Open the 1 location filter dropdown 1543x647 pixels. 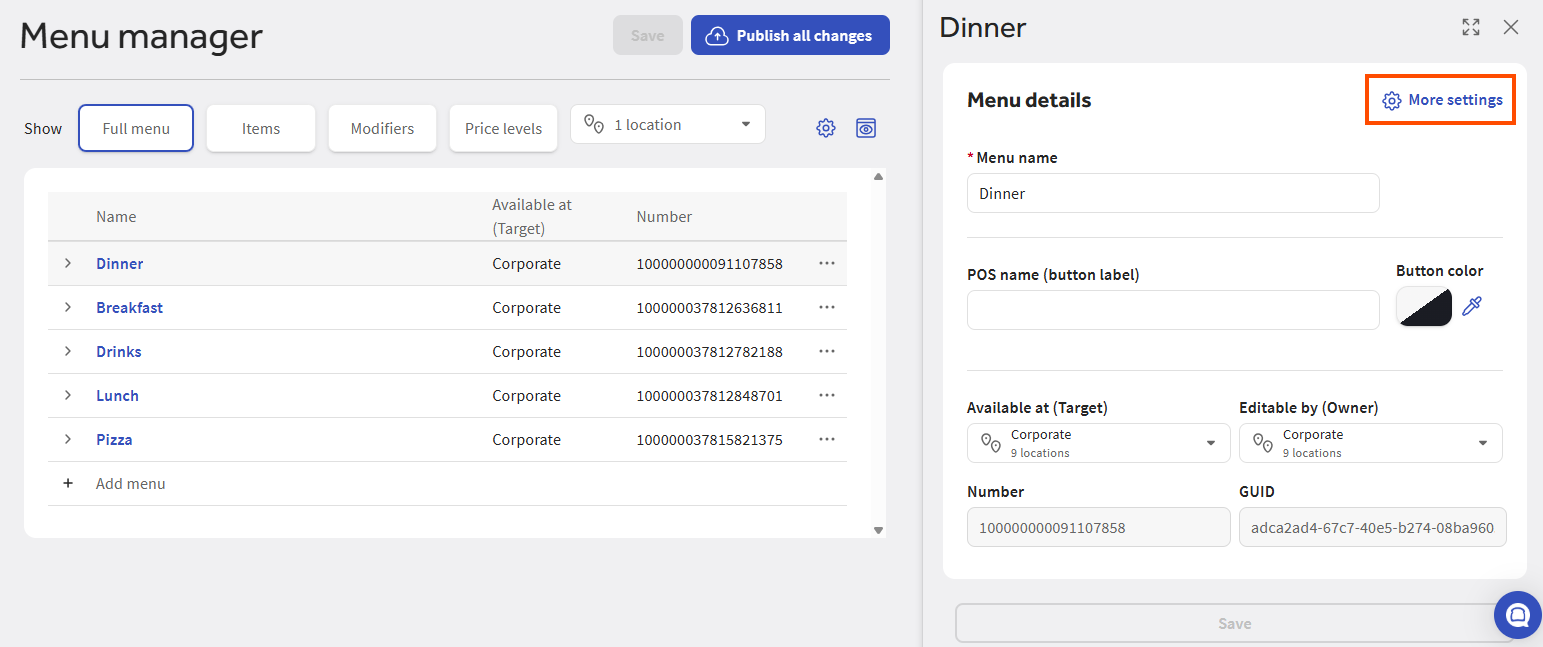pyautogui.click(x=667, y=123)
